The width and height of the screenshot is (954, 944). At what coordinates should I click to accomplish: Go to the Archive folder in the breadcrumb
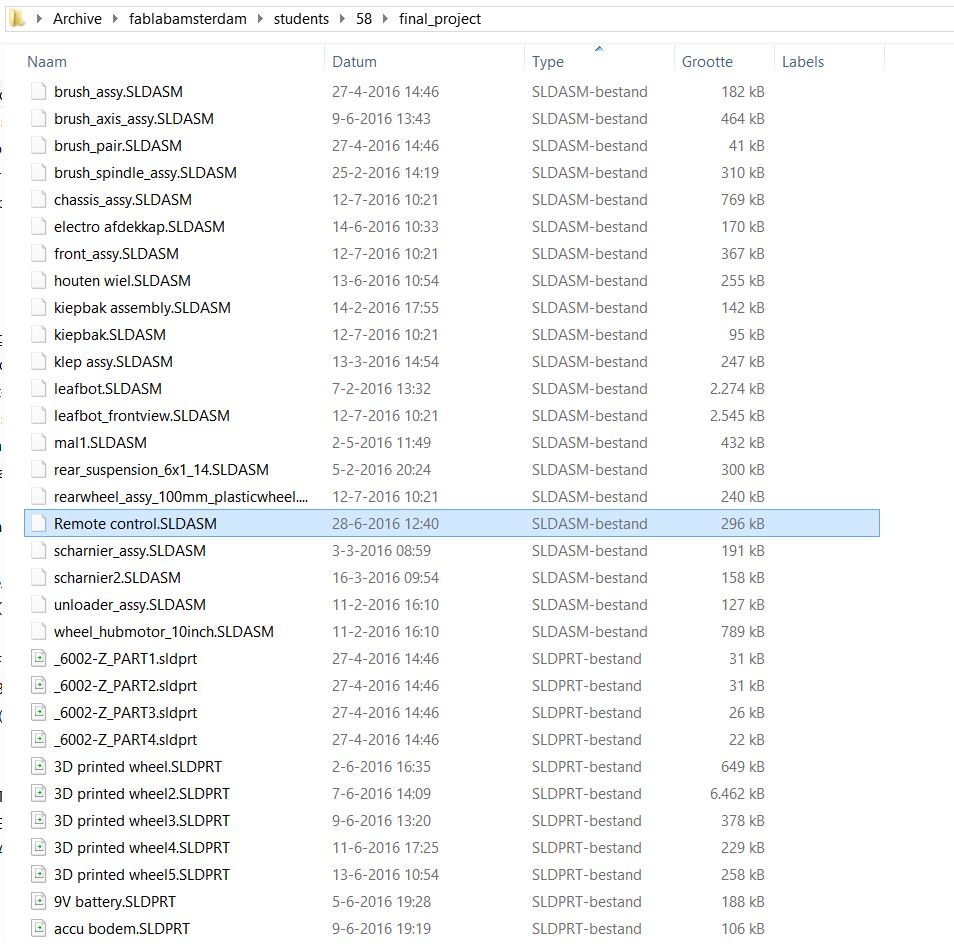click(x=77, y=19)
